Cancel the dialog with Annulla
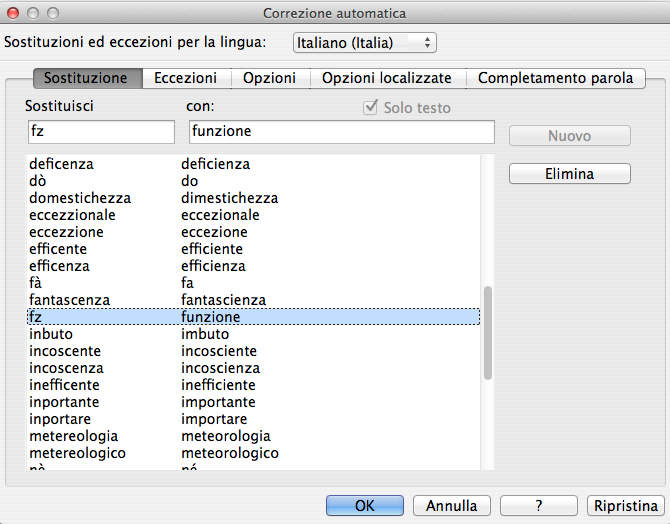 (x=451, y=506)
